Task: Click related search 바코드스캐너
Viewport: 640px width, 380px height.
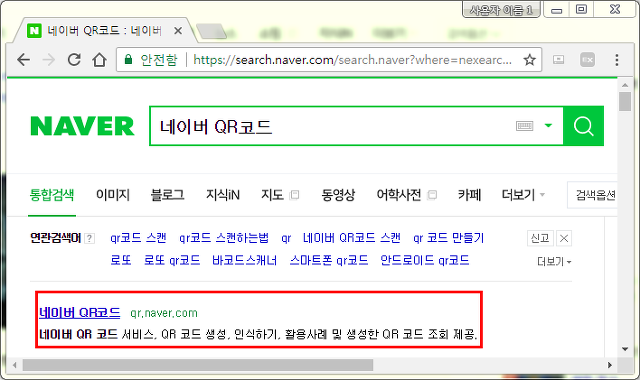Action: pyautogui.click(x=244, y=260)
